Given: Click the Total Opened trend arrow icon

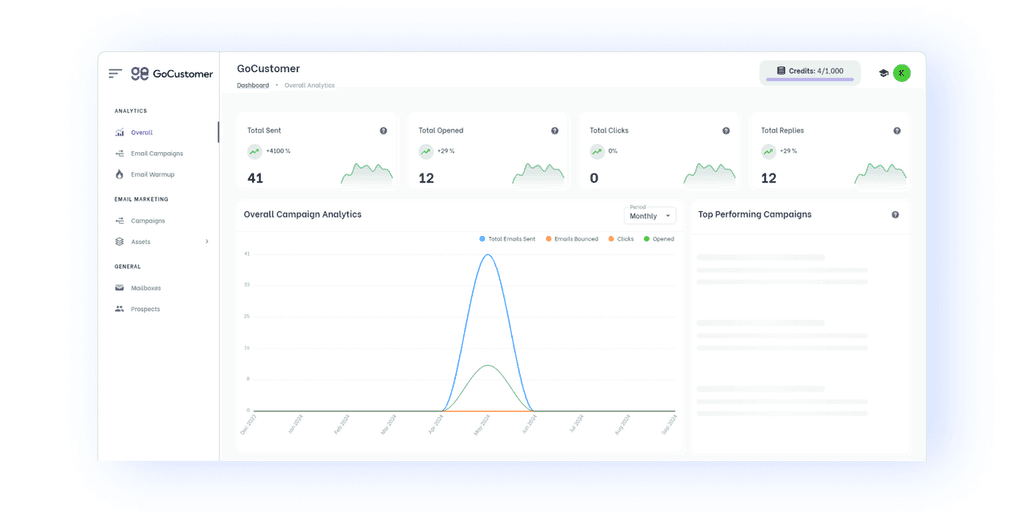Looking at the screenshot, I should pyautogui.click(x=426, y=152).
